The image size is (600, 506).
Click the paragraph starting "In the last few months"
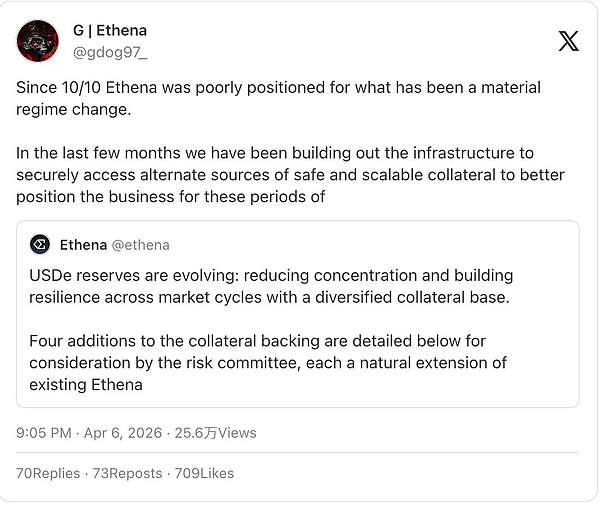tap(290, 175)
